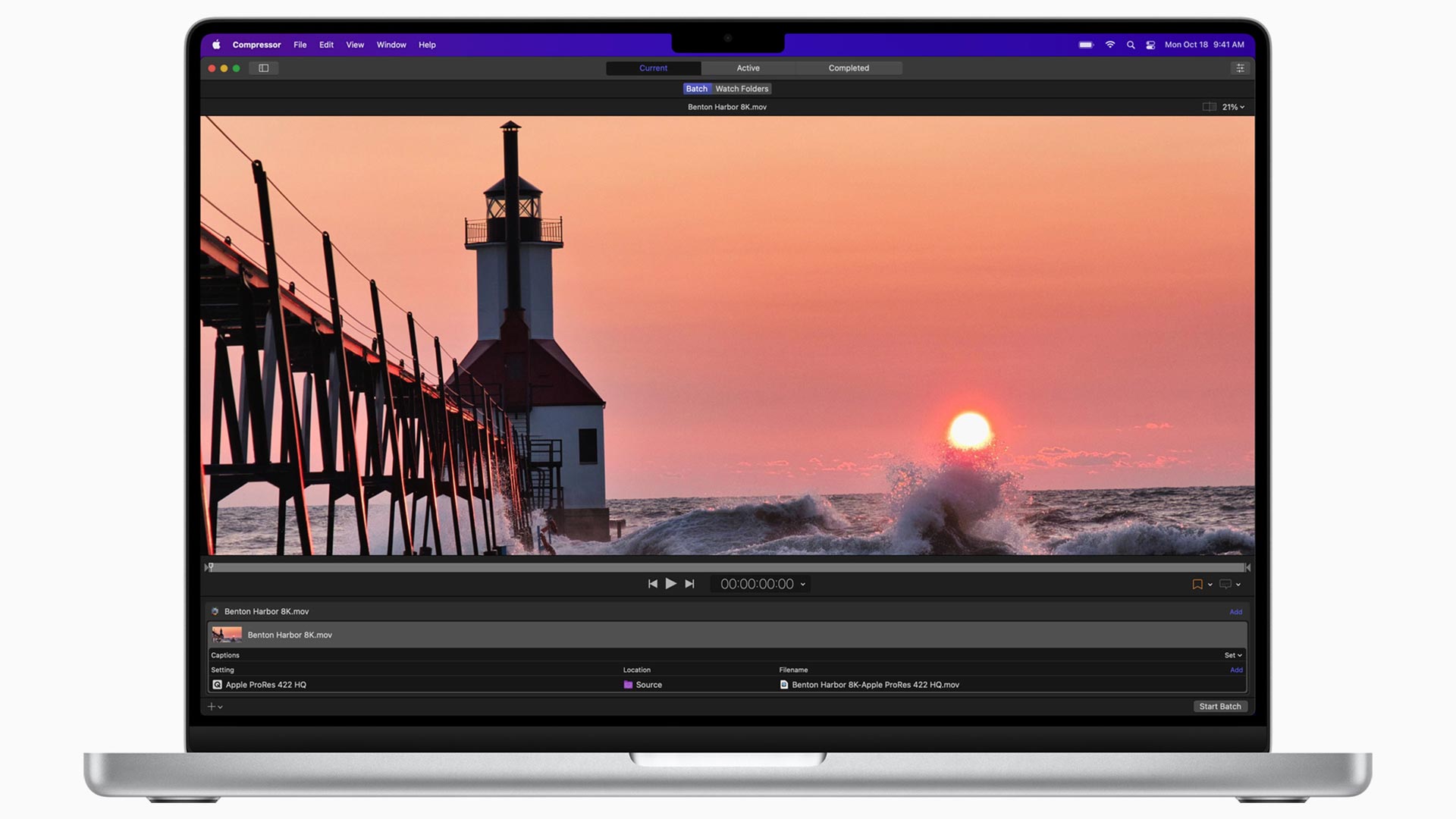Open the captions Set dropdown
The width and height of the screenshot is (1456, 819).
coord(1233,655)
